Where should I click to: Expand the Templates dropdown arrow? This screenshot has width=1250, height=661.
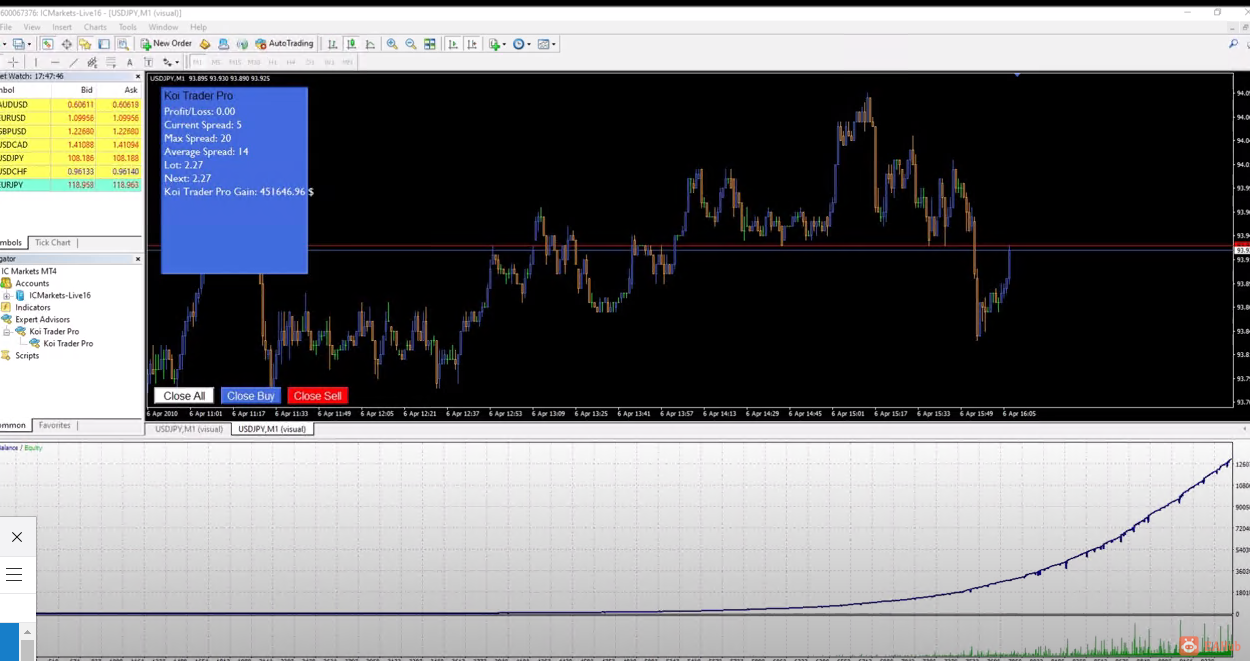(554, 45)
